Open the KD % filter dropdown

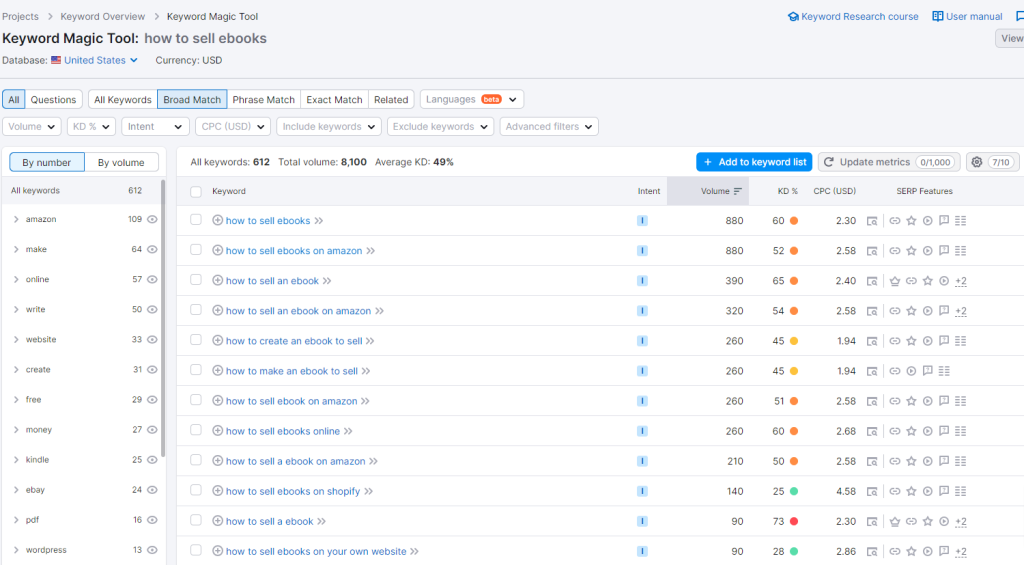pos(91,127)
